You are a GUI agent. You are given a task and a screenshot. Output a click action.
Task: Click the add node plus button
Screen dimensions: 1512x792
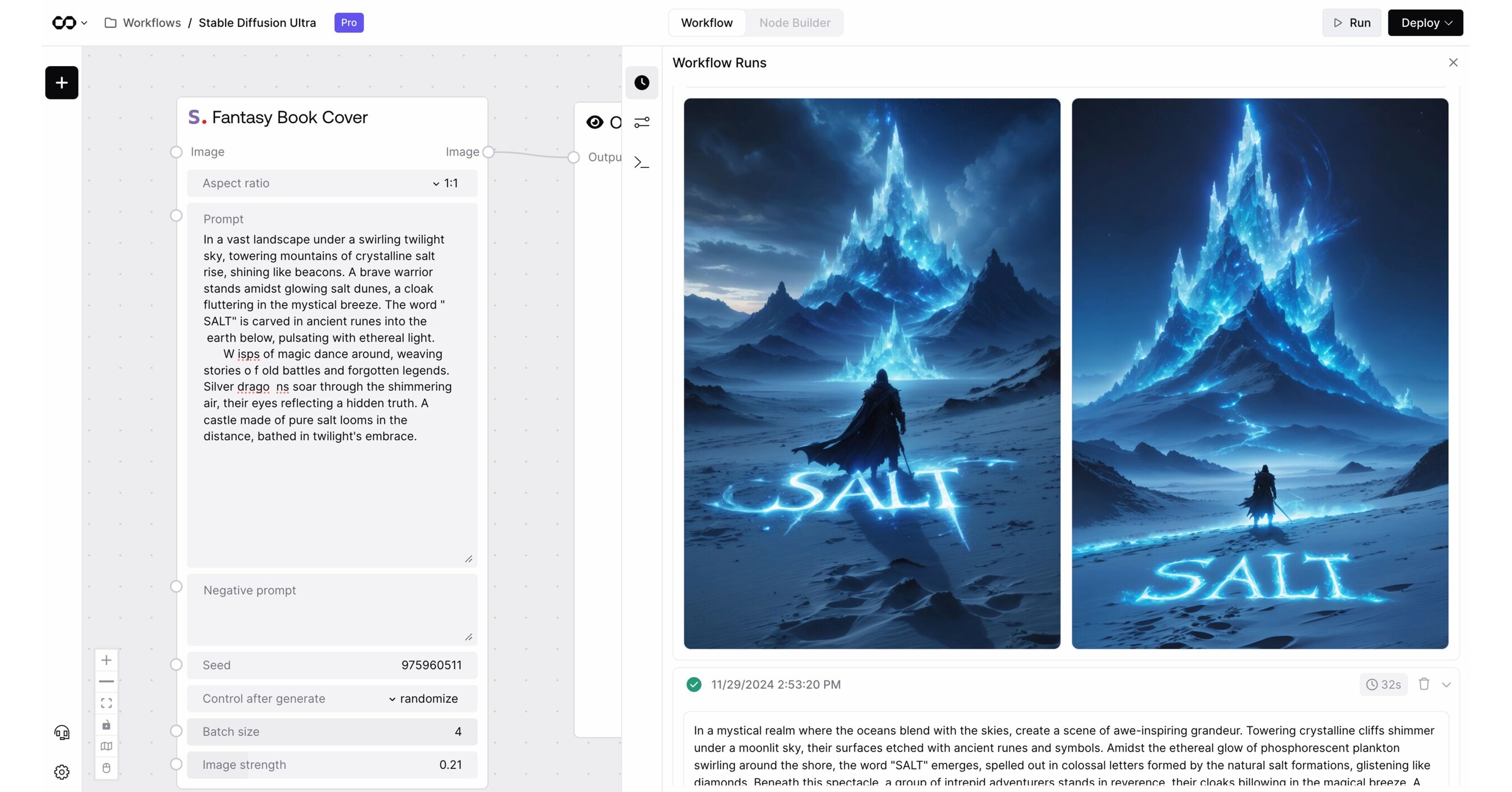pyautogui.click(x=61, y=82)
